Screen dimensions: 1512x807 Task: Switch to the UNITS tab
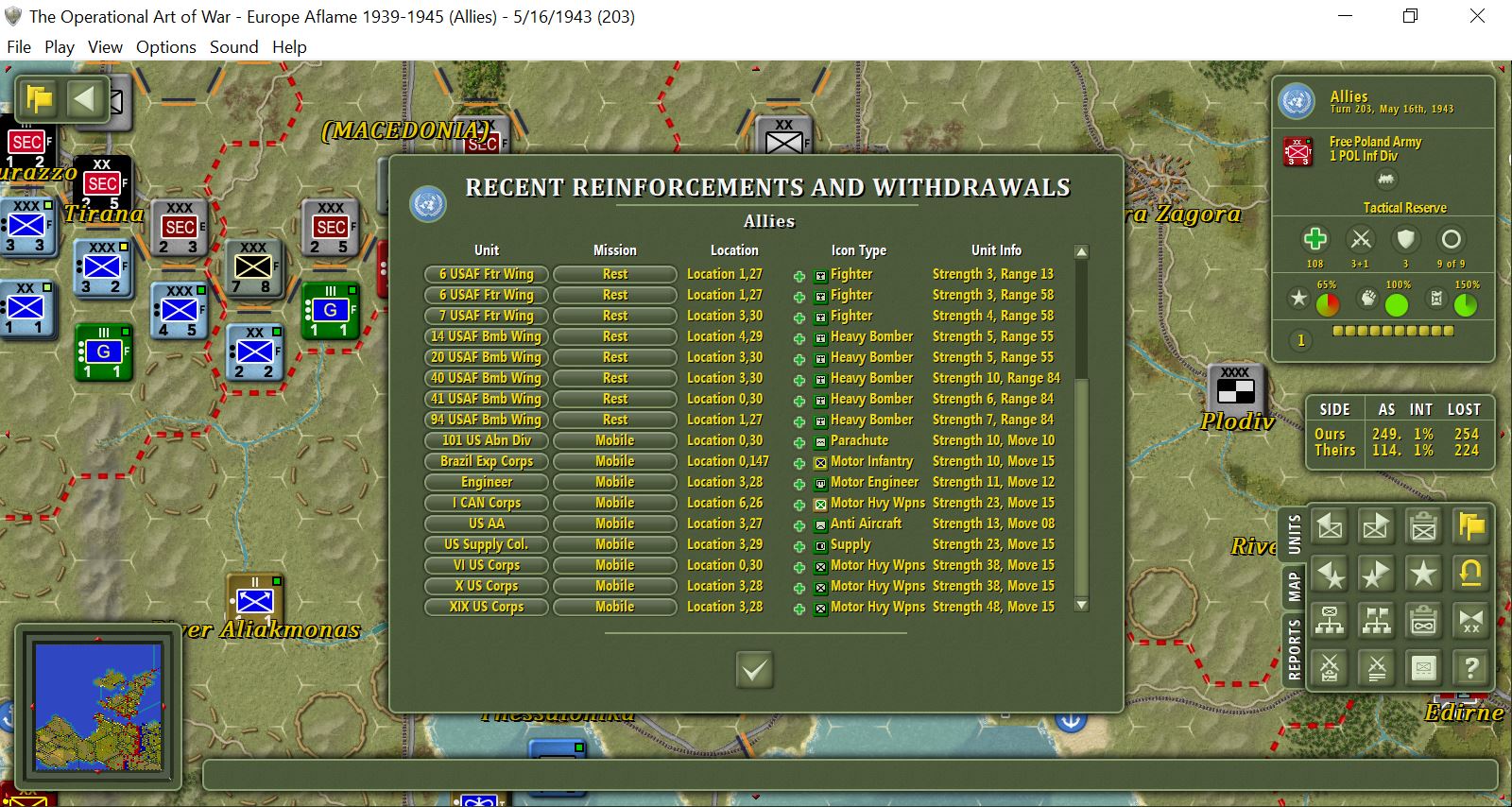point(1294,535)
